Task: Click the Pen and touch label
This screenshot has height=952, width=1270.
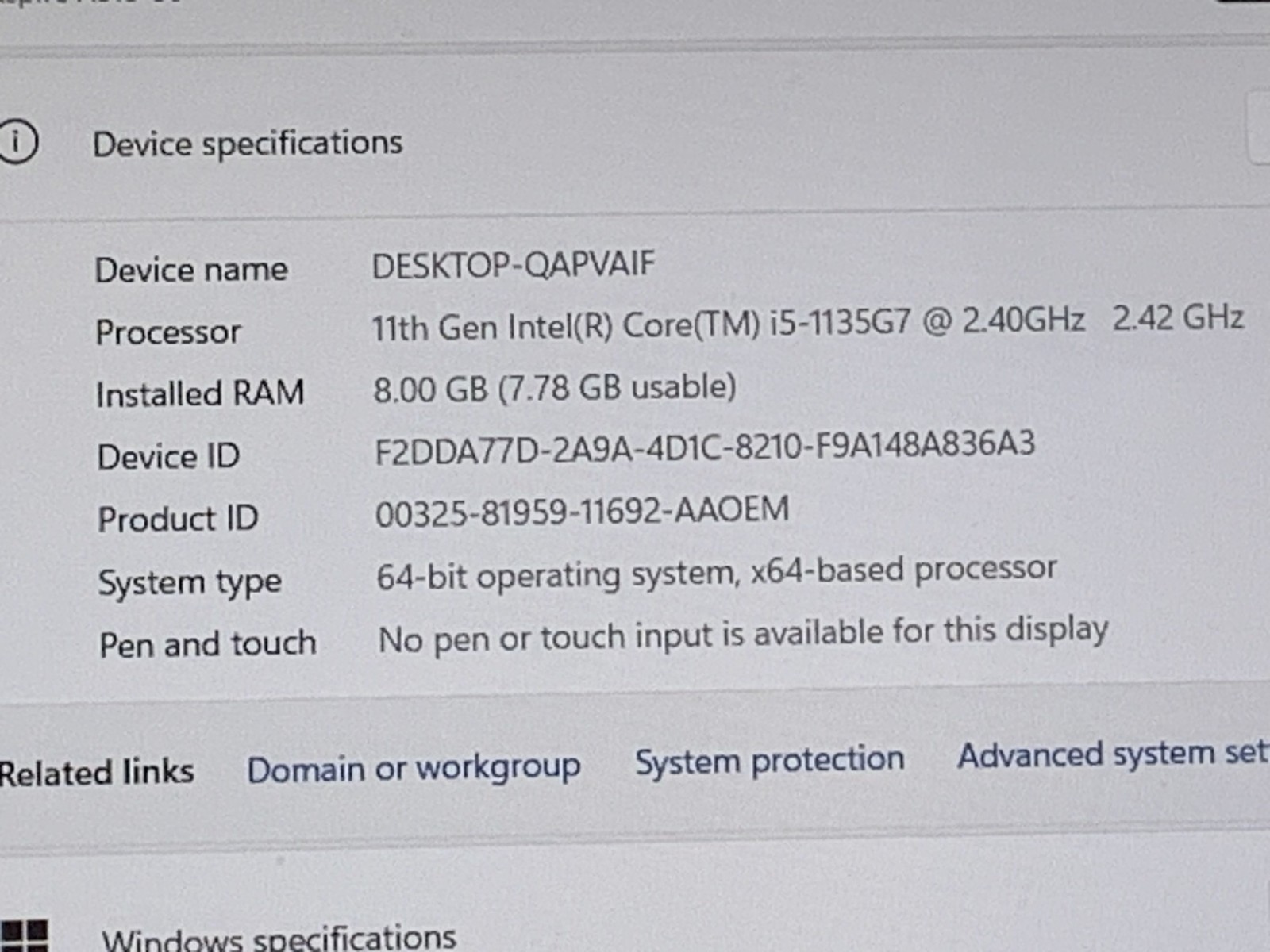Action: point(208,643)
